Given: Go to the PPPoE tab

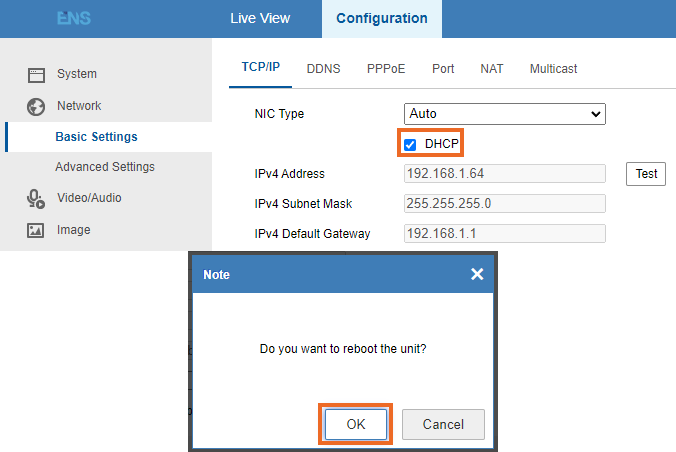Looking at the screenshot, I should (x=386, y=69).
